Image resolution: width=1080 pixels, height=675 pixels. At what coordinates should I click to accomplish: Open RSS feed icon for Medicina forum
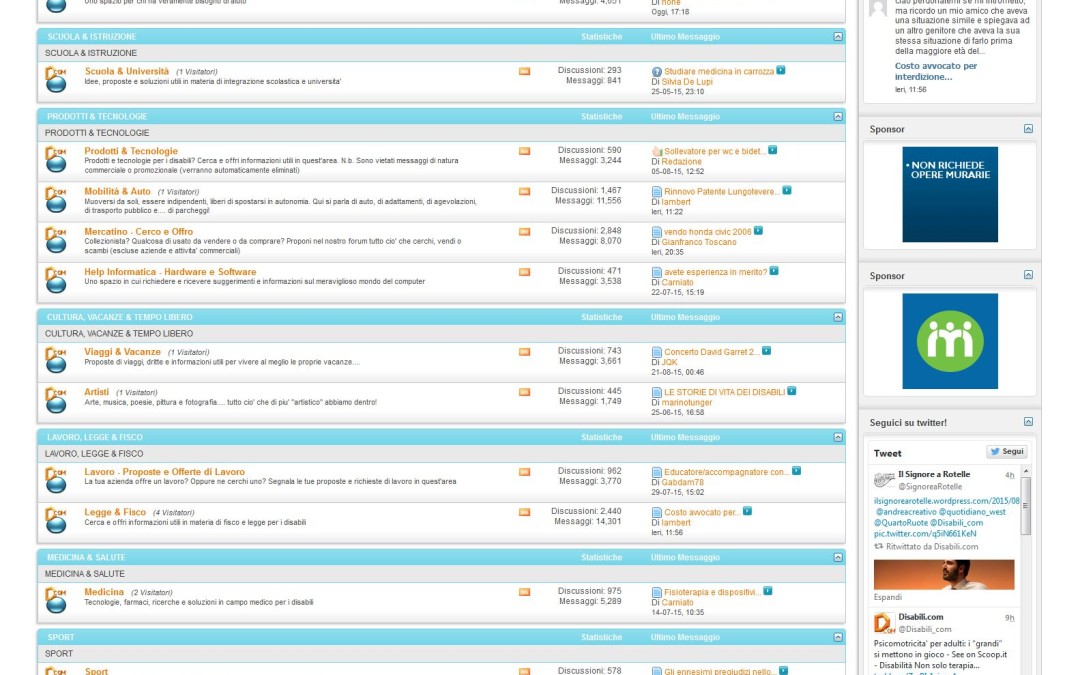[x=524, y=592]
